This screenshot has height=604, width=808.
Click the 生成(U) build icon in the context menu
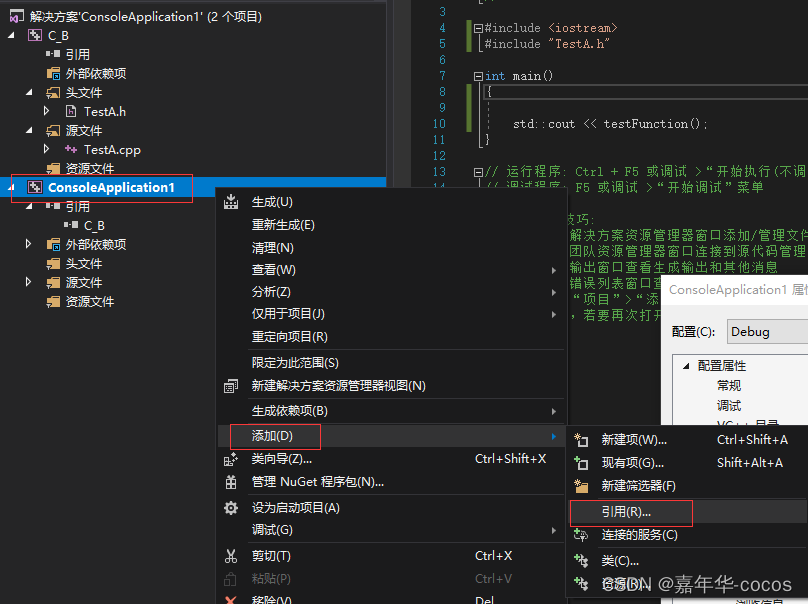tap(231, 202)
